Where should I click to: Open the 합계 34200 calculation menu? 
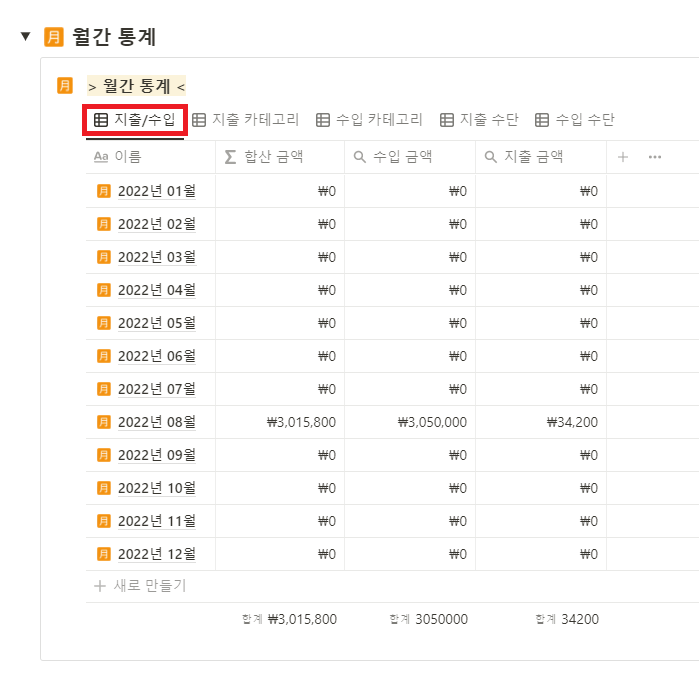click(x=567, y=619)
